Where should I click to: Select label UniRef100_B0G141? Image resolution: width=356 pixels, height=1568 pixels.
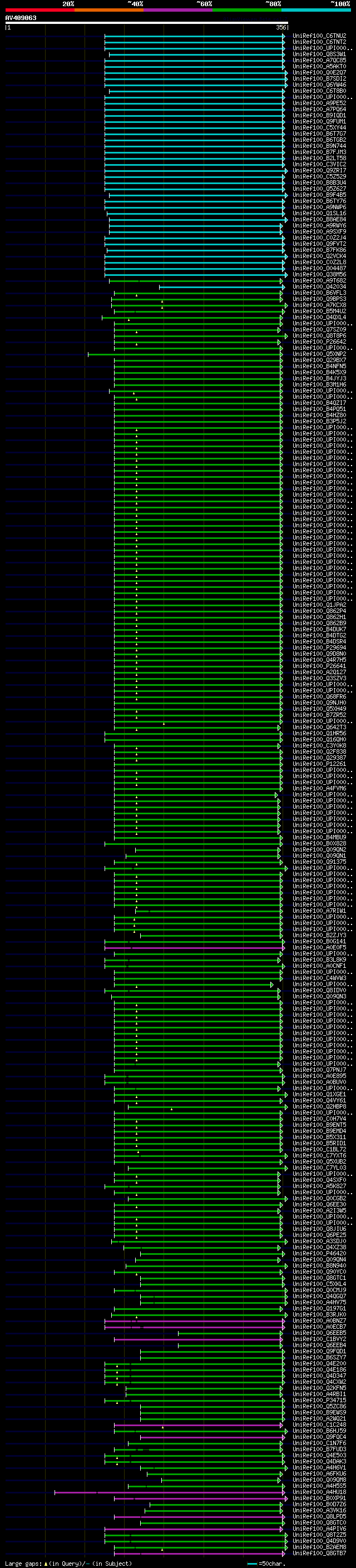point(319,941)
